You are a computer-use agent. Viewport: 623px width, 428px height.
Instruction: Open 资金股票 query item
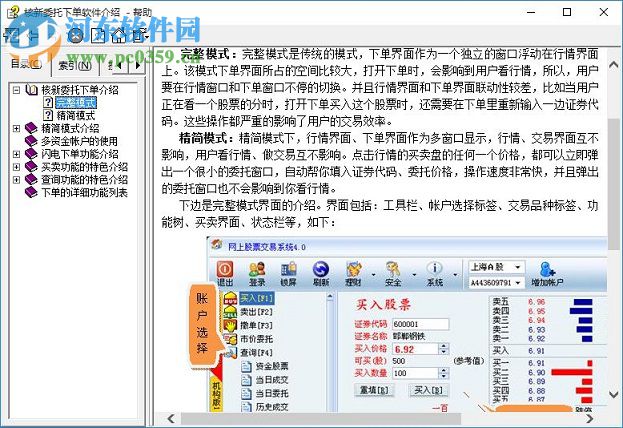point(272,366)
